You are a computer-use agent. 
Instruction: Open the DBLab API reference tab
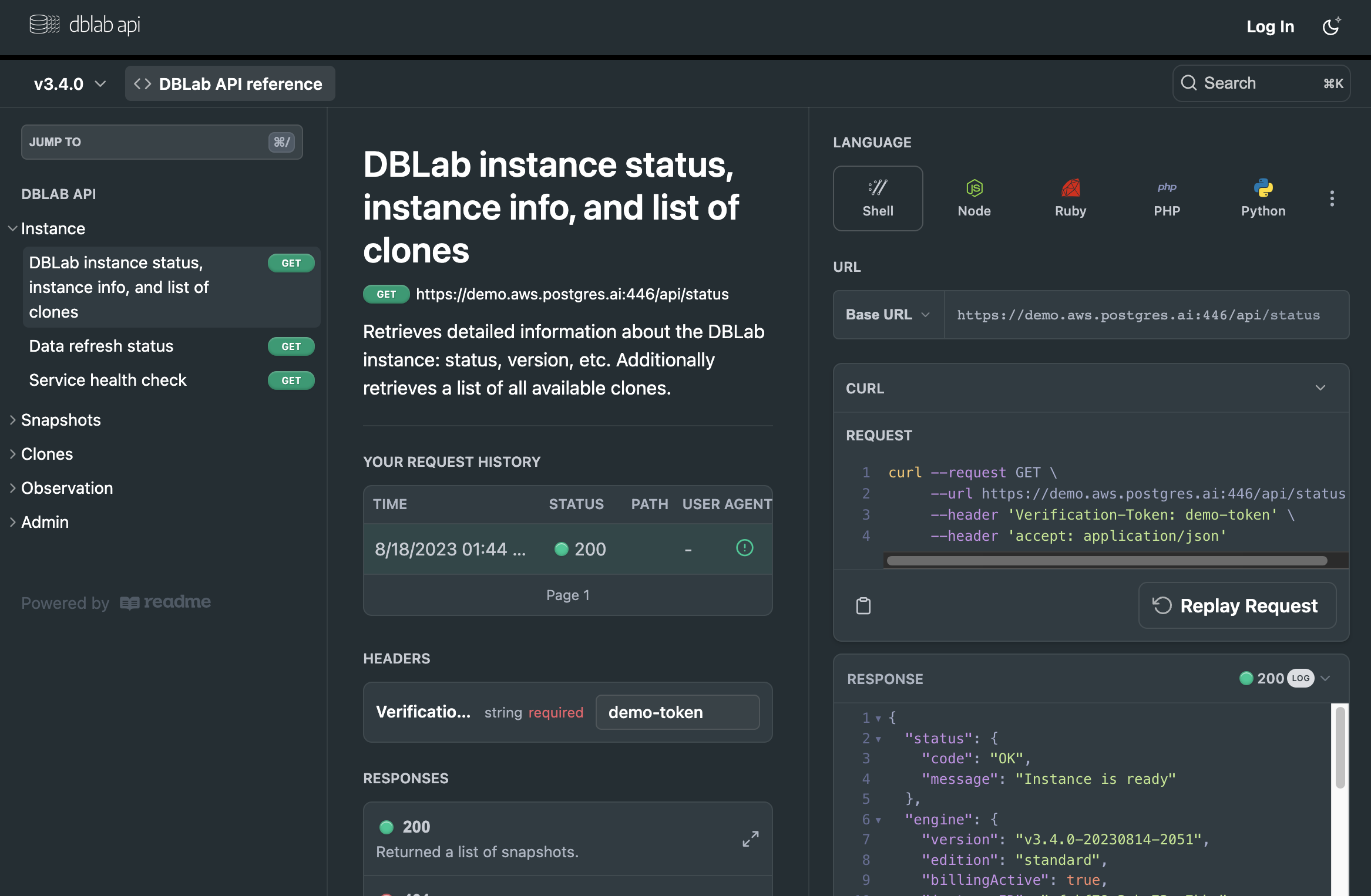click(x=230, y=84)
